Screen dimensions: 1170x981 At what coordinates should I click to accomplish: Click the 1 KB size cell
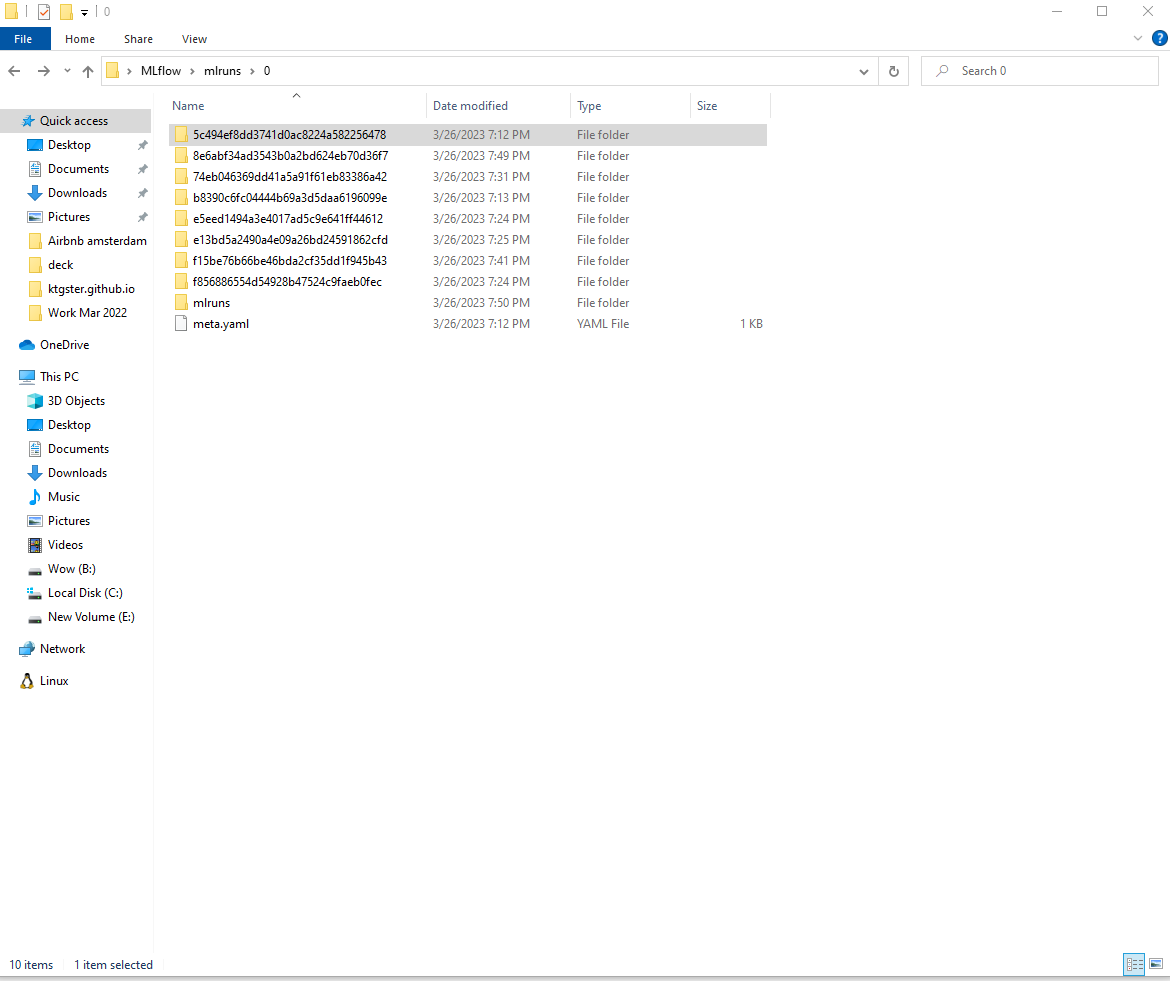pos(751,324)
